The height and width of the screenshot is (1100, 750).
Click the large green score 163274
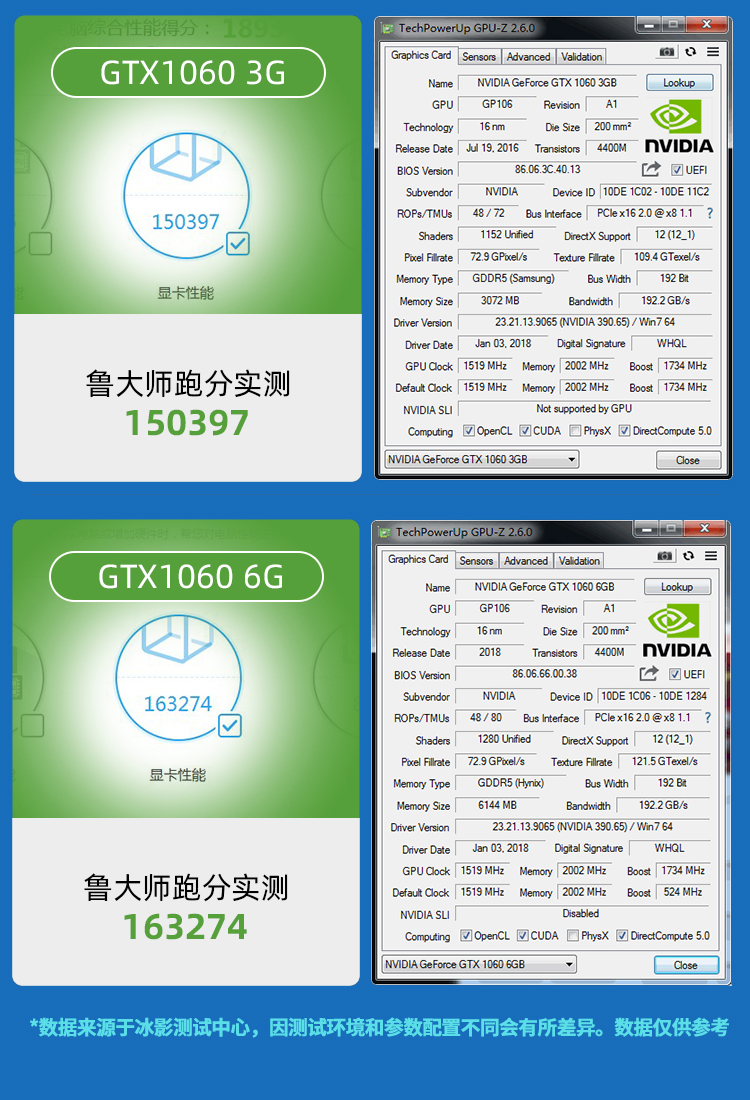click(x=185, y=927)
